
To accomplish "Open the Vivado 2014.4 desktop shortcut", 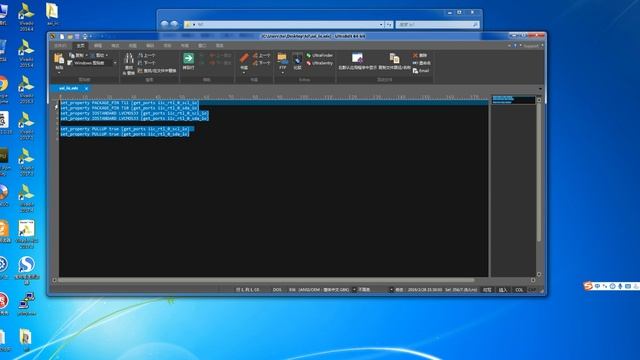I will click(x=26, y=17).
